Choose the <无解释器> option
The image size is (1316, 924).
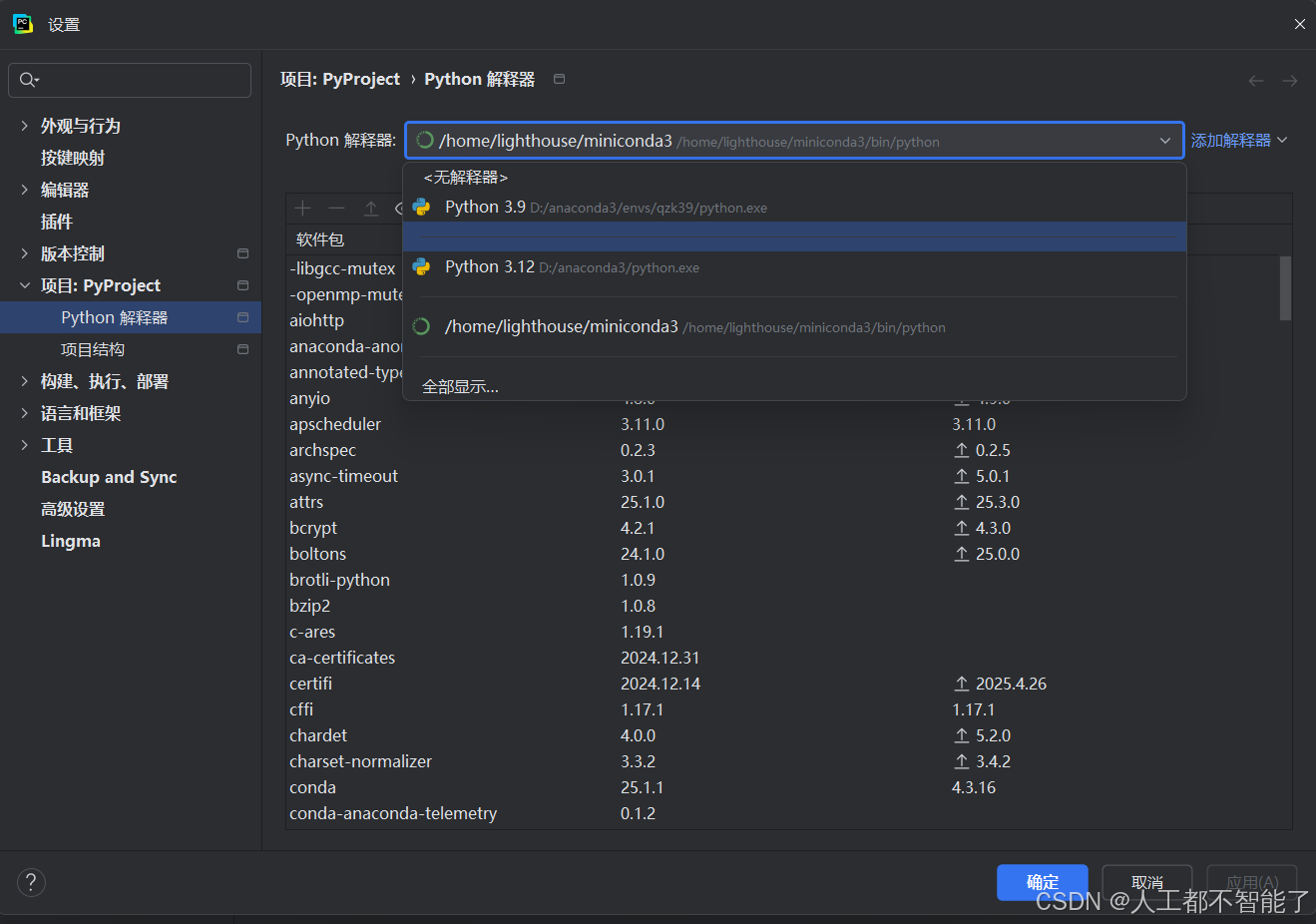coord(465,178)
